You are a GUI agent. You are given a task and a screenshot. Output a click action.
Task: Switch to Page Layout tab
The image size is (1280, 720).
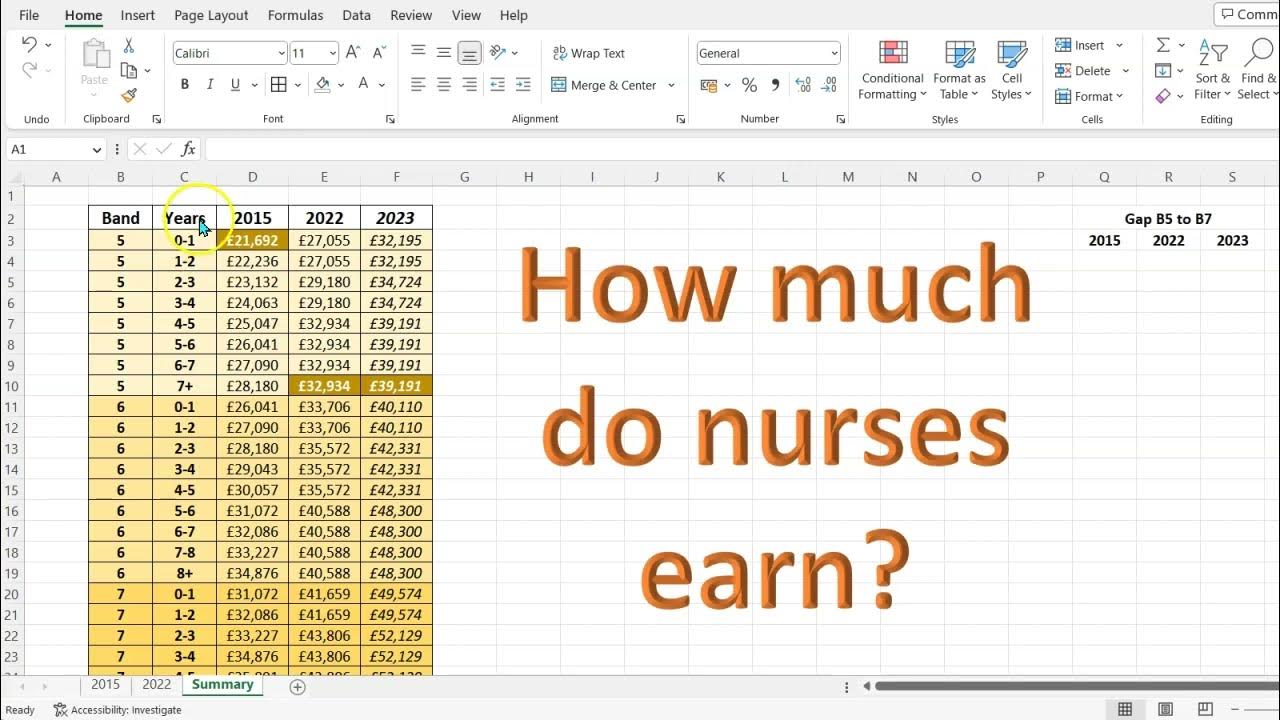(x=211, y=15)
